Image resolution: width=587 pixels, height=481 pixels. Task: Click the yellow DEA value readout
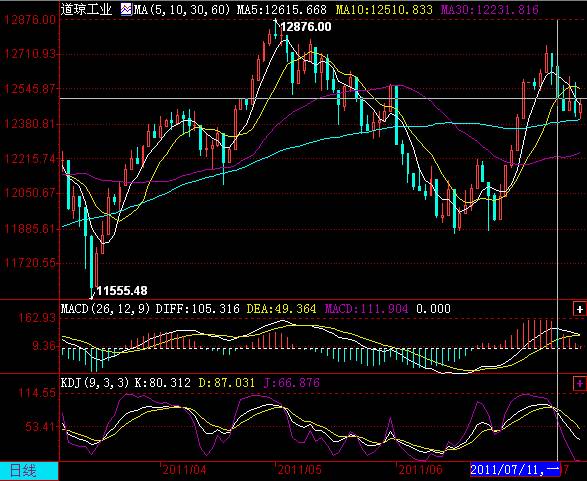(282, 309)
